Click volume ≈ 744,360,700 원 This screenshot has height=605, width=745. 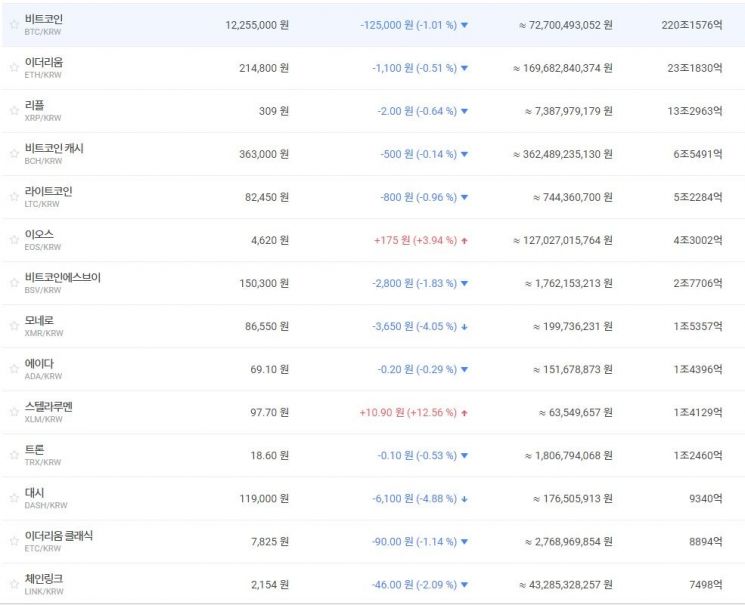(573, 197)
